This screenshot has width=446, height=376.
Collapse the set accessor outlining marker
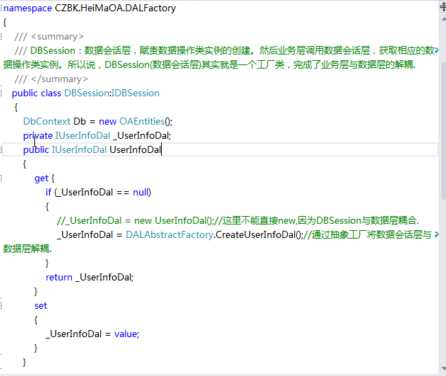coord(1,306)
